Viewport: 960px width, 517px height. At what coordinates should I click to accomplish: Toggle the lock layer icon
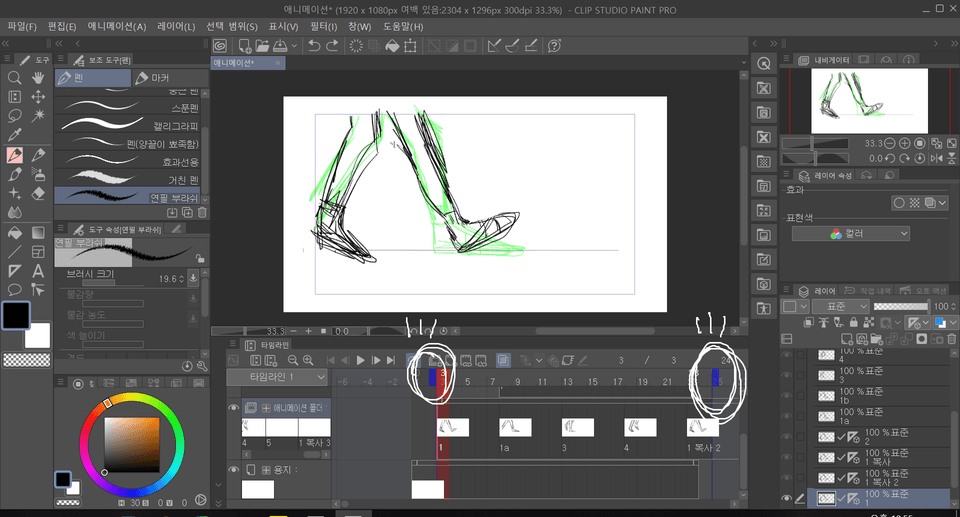[x=853, y=322]
